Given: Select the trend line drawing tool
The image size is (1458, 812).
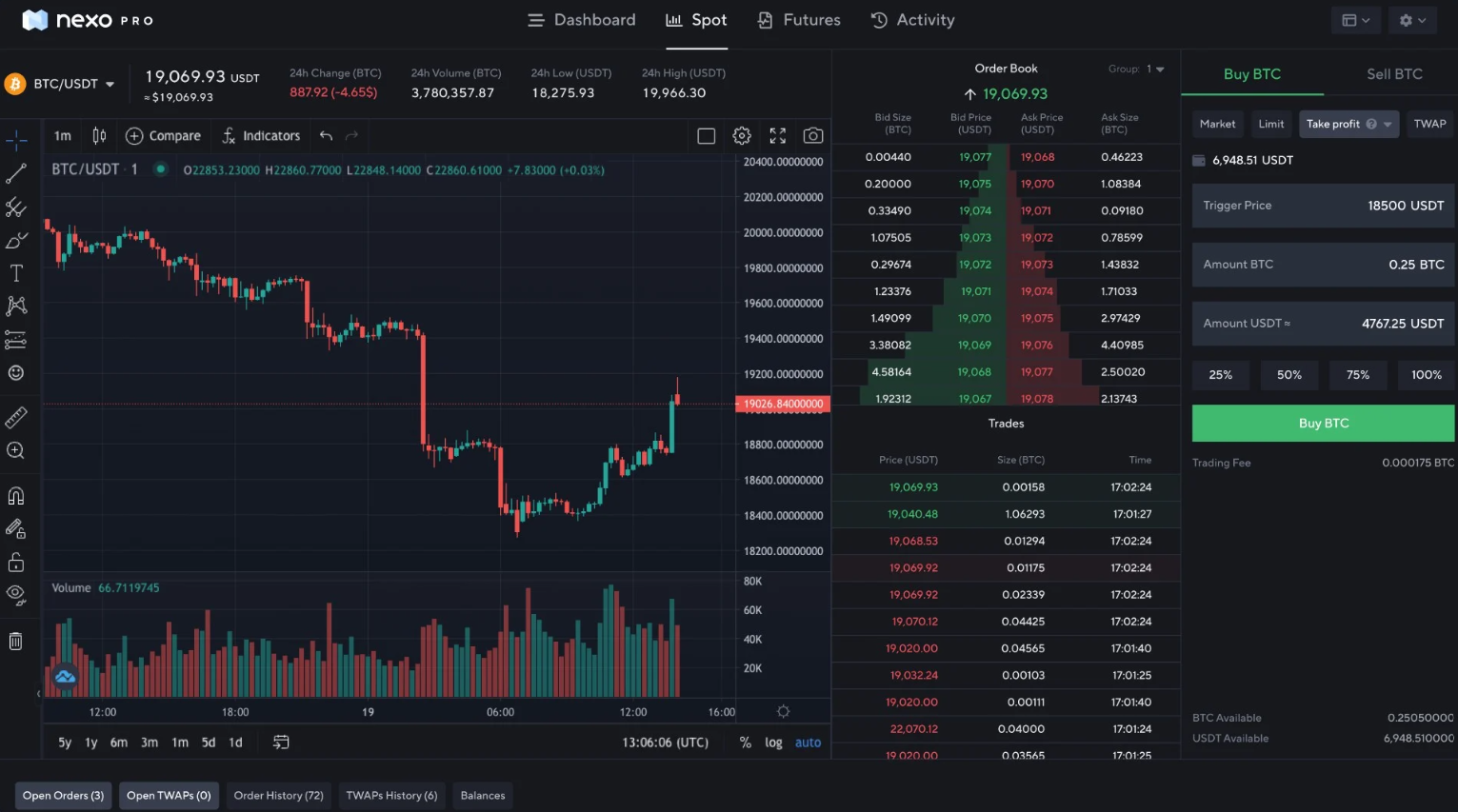Looking at the screenshot, I should point(17,174).
